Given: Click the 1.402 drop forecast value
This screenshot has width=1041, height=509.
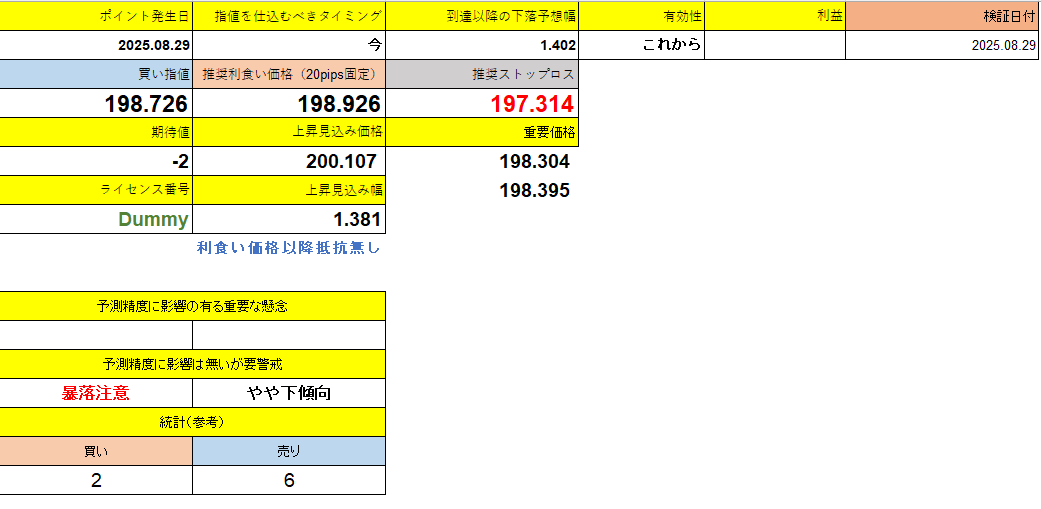Looking at the screenshot, I should [482, 45].
